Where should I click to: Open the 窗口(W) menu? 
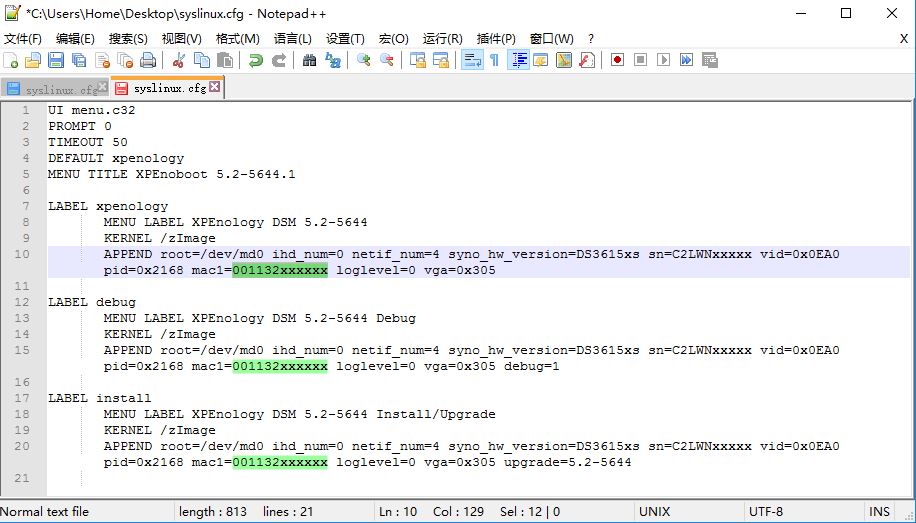pos(551,39)
